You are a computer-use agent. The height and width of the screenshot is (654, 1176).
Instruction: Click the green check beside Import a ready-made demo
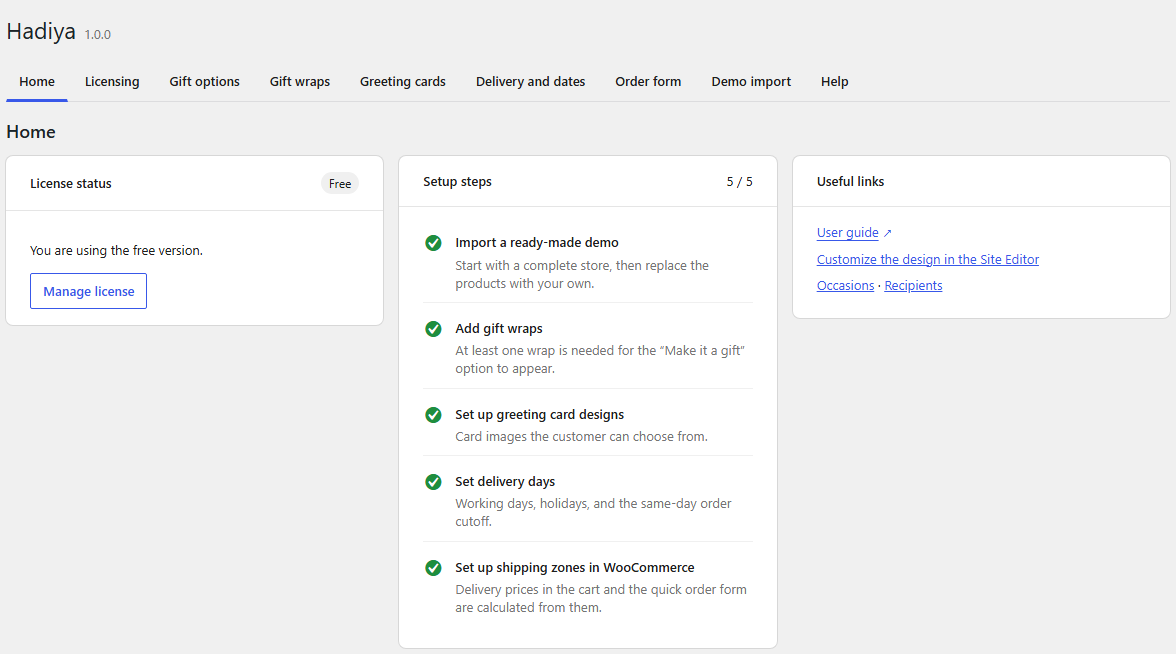[x=434, y=243]
